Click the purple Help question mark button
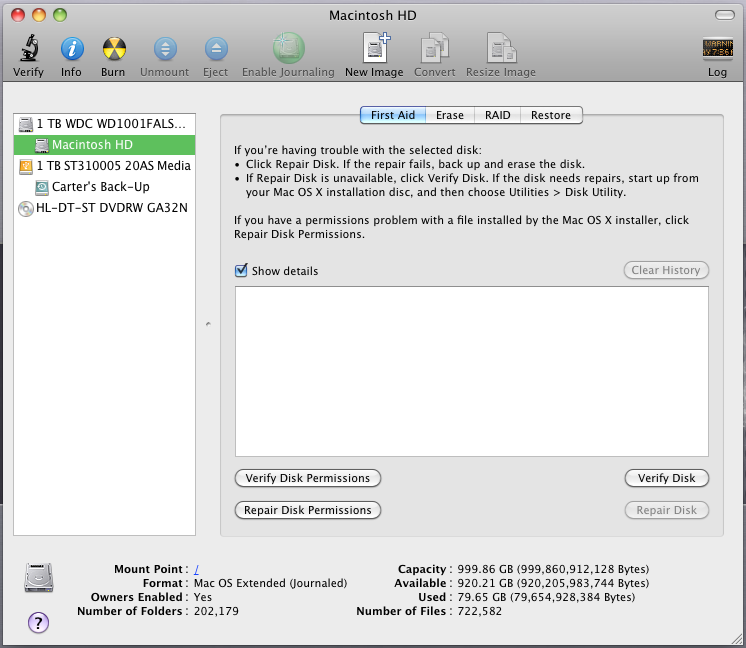Image resolution: width=746 pixels, height=648 pixels. 38,622
